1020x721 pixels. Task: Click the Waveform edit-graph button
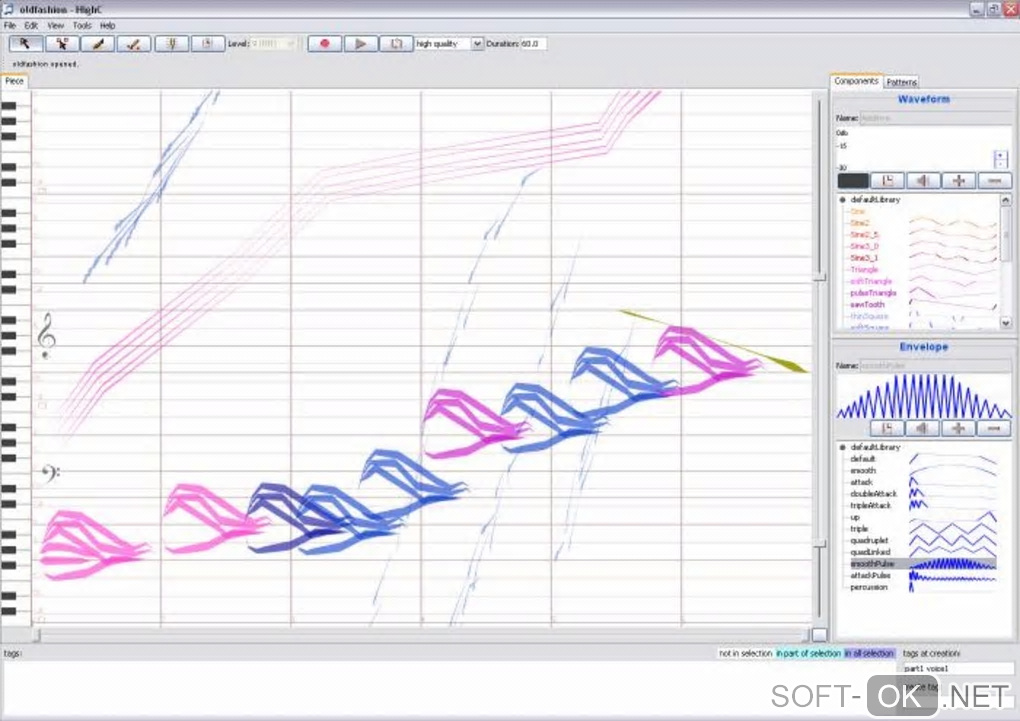pos(888,181)
